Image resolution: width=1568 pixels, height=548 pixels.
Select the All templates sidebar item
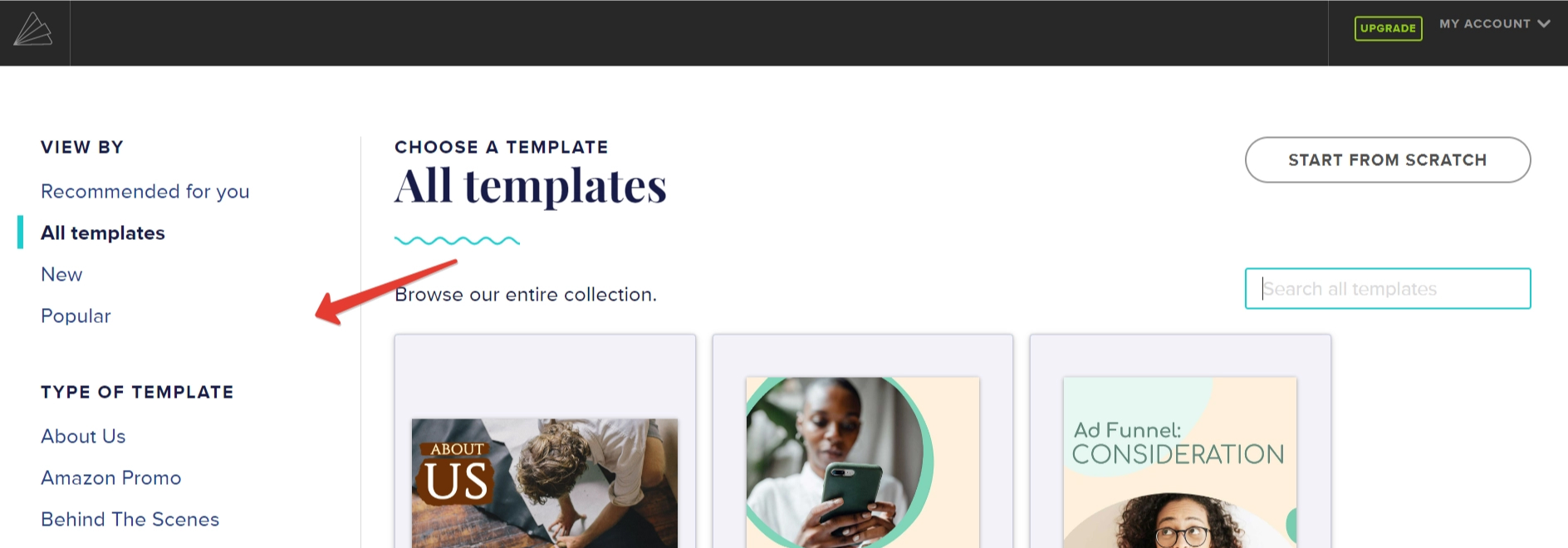click(103, 233)
